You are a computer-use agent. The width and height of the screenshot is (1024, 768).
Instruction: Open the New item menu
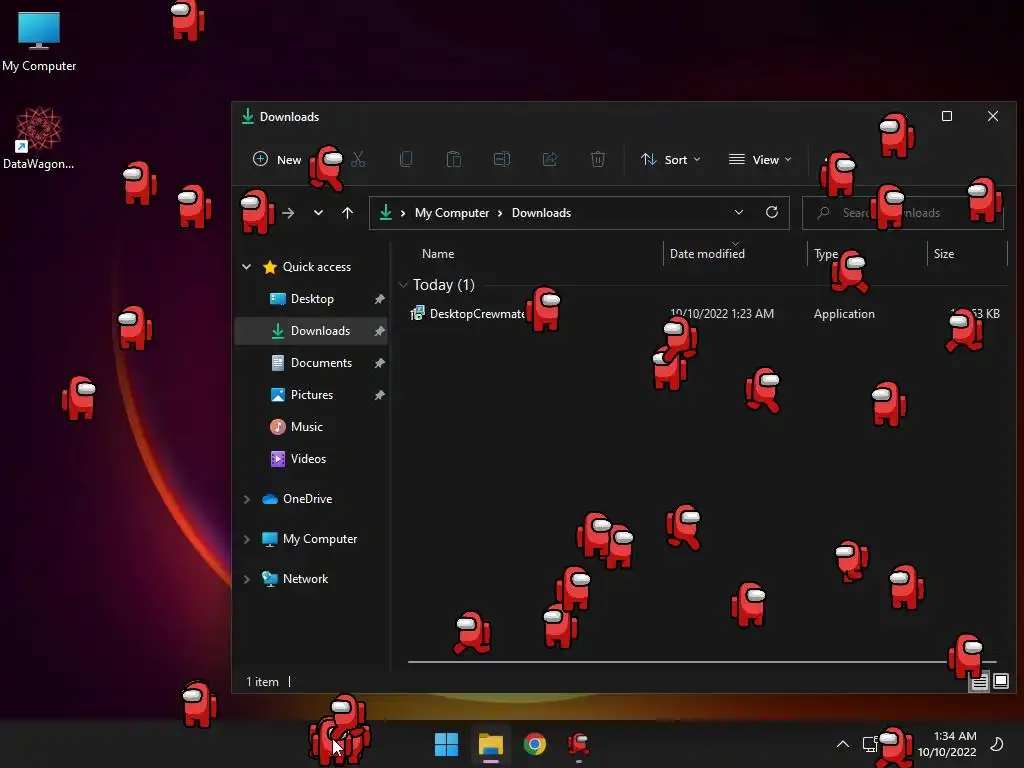pyautogui.click(x=277, y=159)
